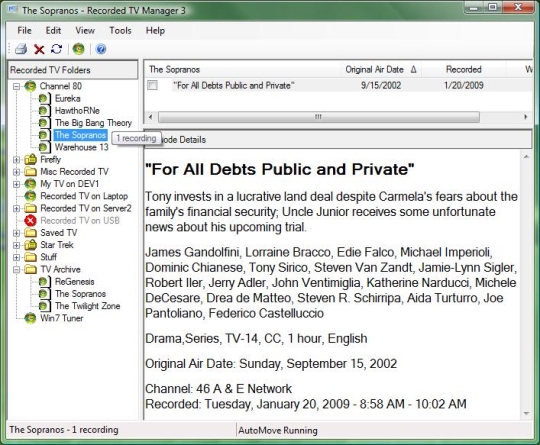Click the Recorded TV on Server2 folder icon
Viewport: 540px width, 445px height.
[x=30, y=208]
